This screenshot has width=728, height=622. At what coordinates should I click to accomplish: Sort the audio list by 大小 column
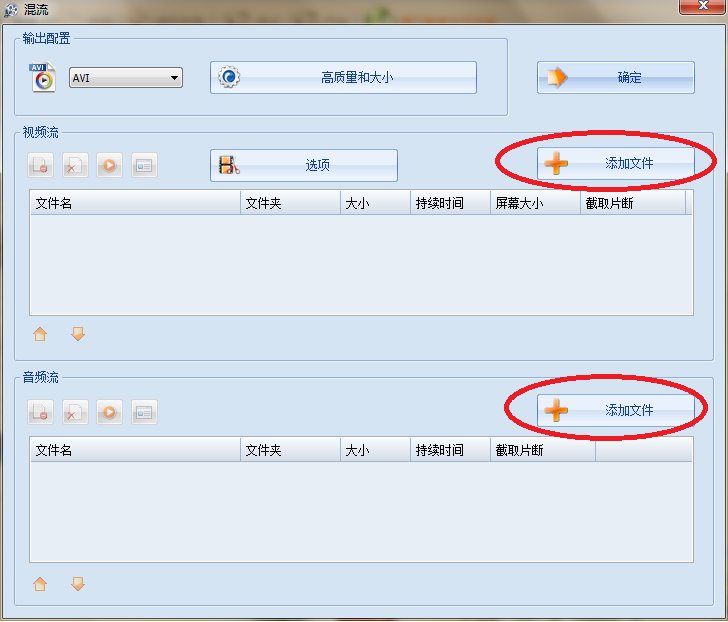375,450
